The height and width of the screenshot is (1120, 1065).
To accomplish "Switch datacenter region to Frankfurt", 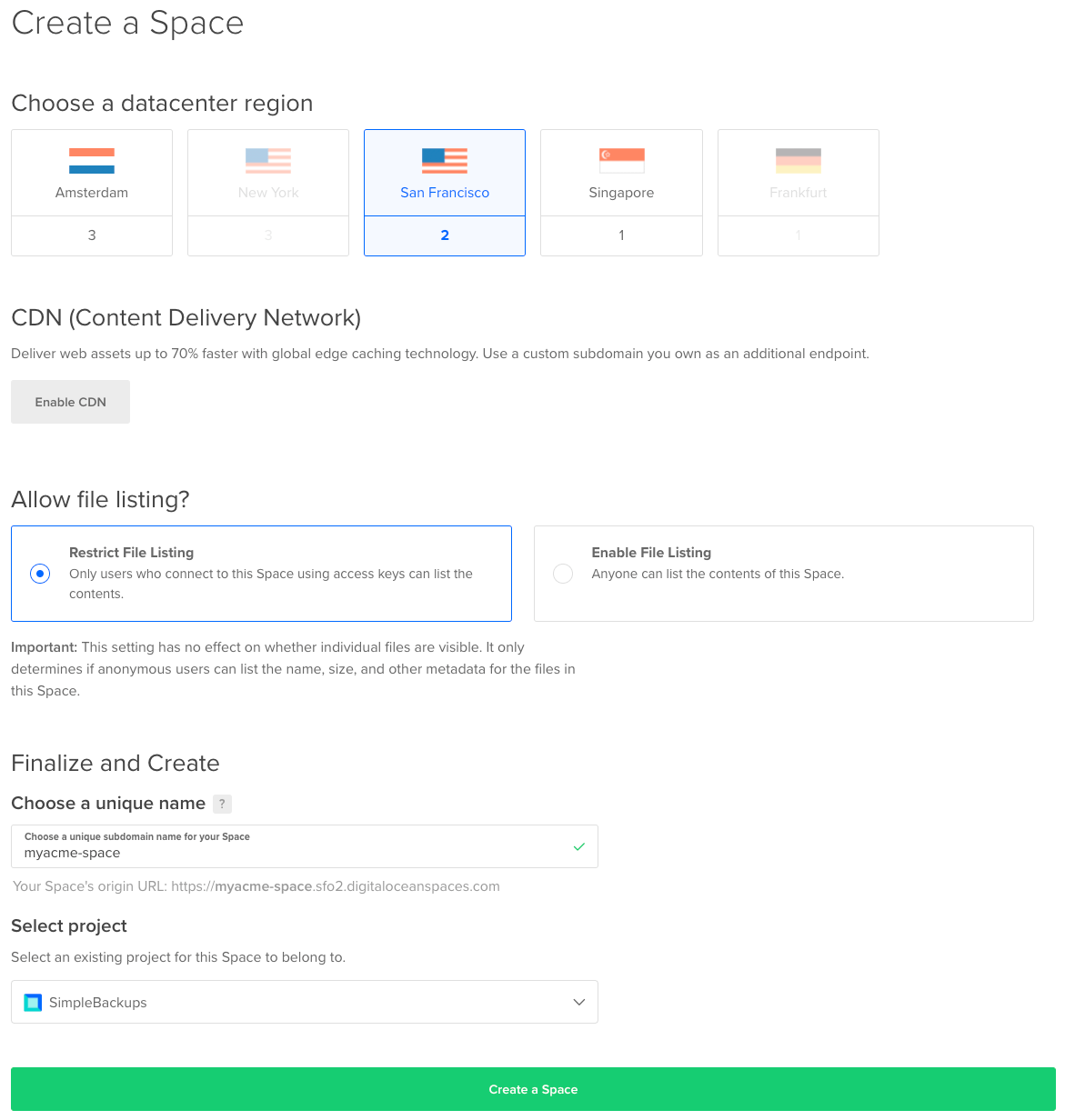I will pos(798,192).
